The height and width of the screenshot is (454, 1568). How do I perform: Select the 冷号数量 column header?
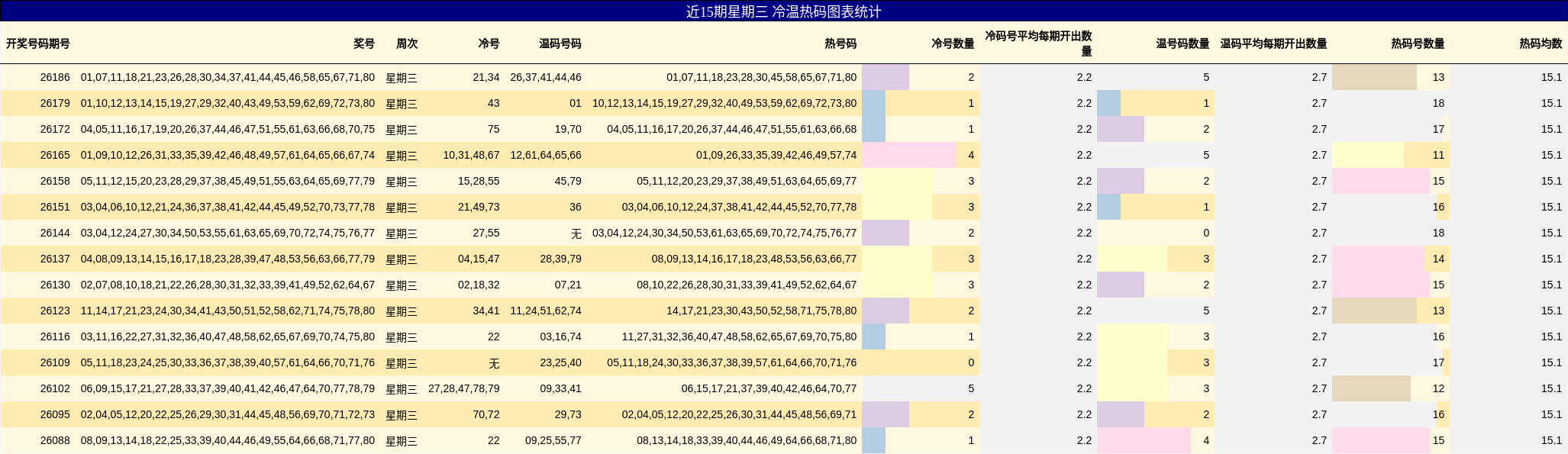pyautogui.click(x=953, y=43)
